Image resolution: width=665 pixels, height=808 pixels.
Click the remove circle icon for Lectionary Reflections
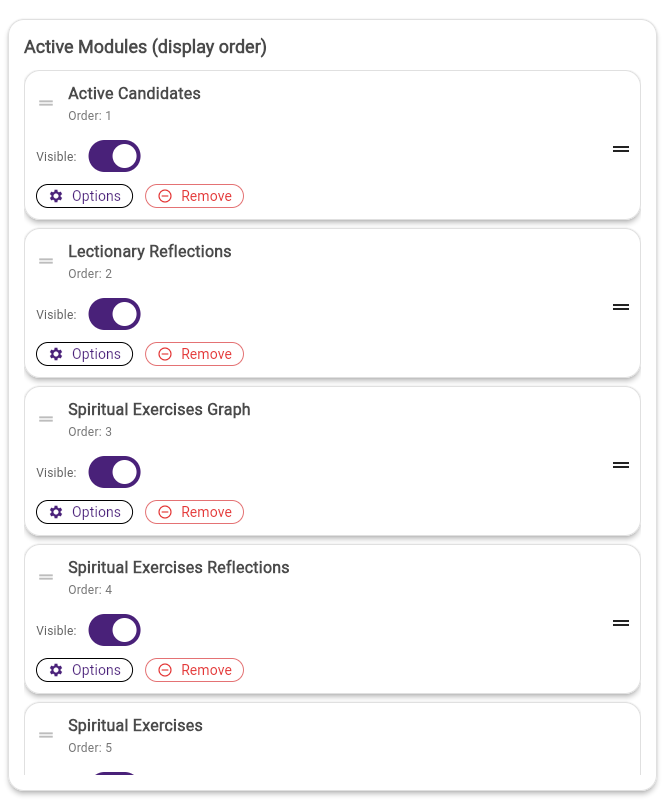click(x=165, y=354)
